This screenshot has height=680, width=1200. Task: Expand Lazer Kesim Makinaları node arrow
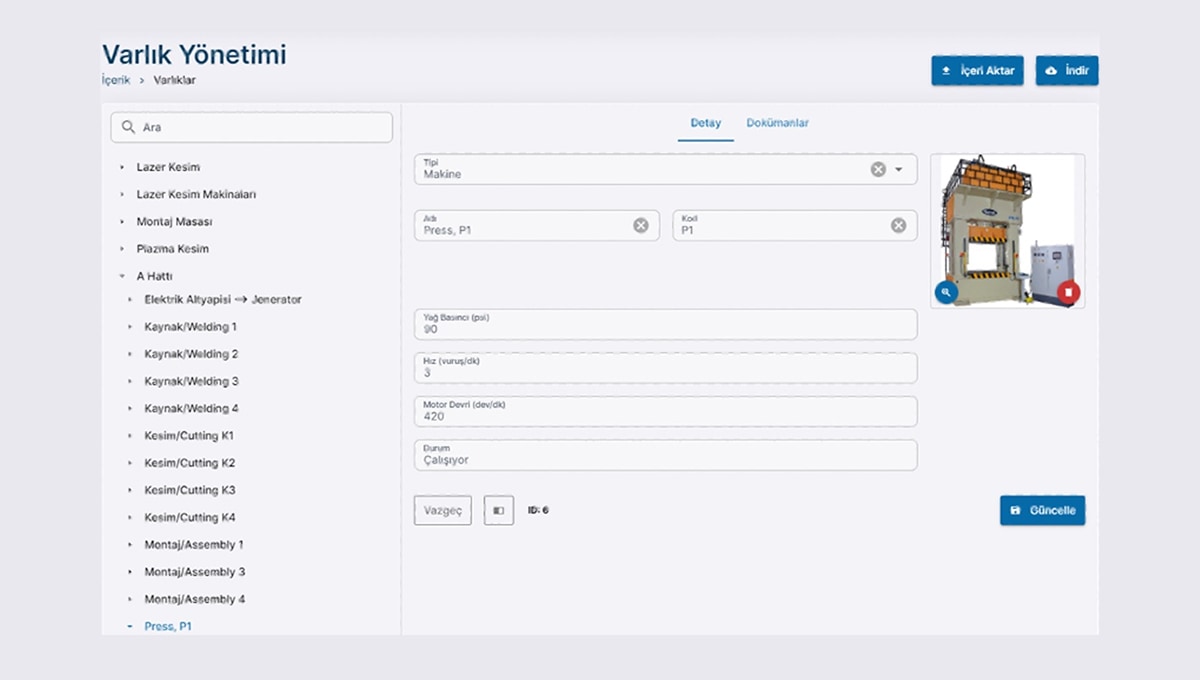tap(122, 194)
